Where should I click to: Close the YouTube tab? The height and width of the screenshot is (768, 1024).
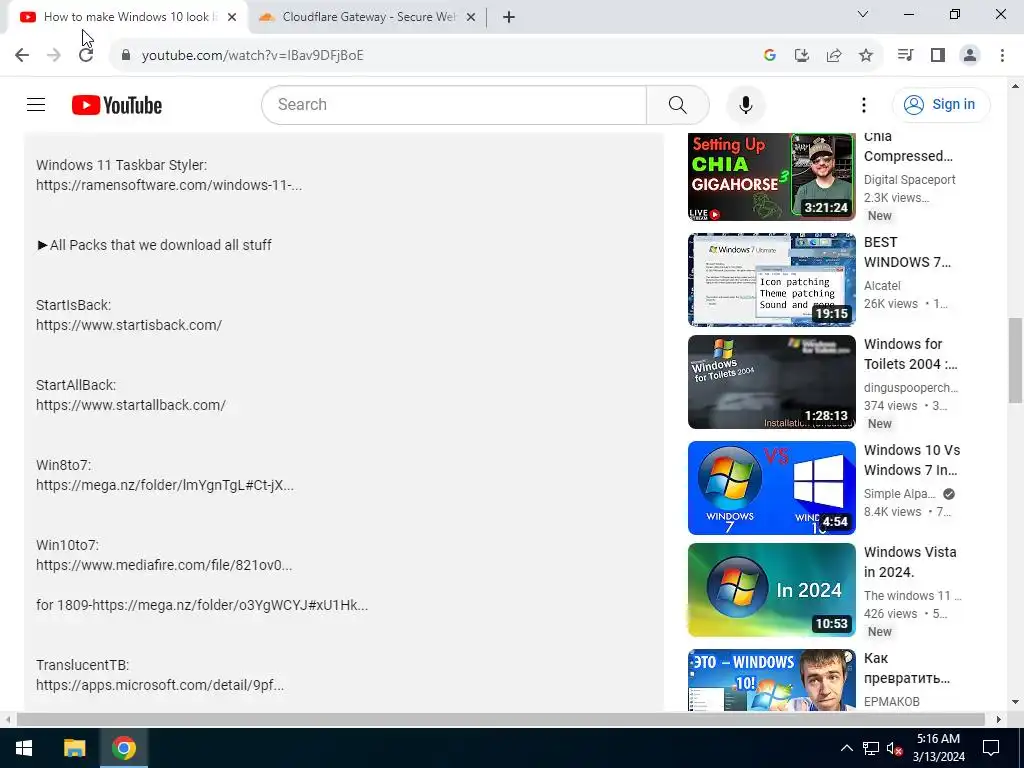click(x=232, y=17)
